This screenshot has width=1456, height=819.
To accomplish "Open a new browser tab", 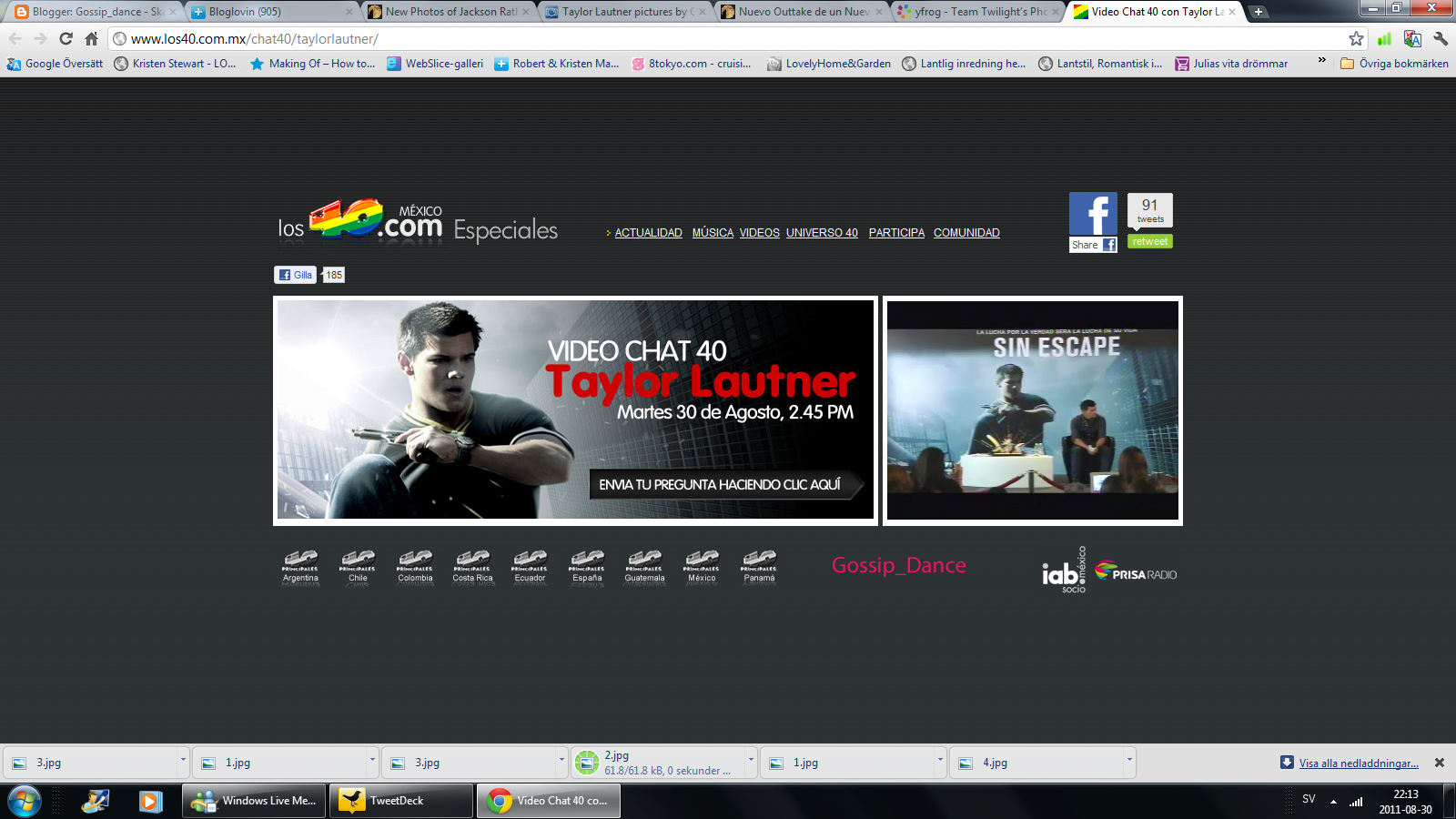I will click(1259, 12).
